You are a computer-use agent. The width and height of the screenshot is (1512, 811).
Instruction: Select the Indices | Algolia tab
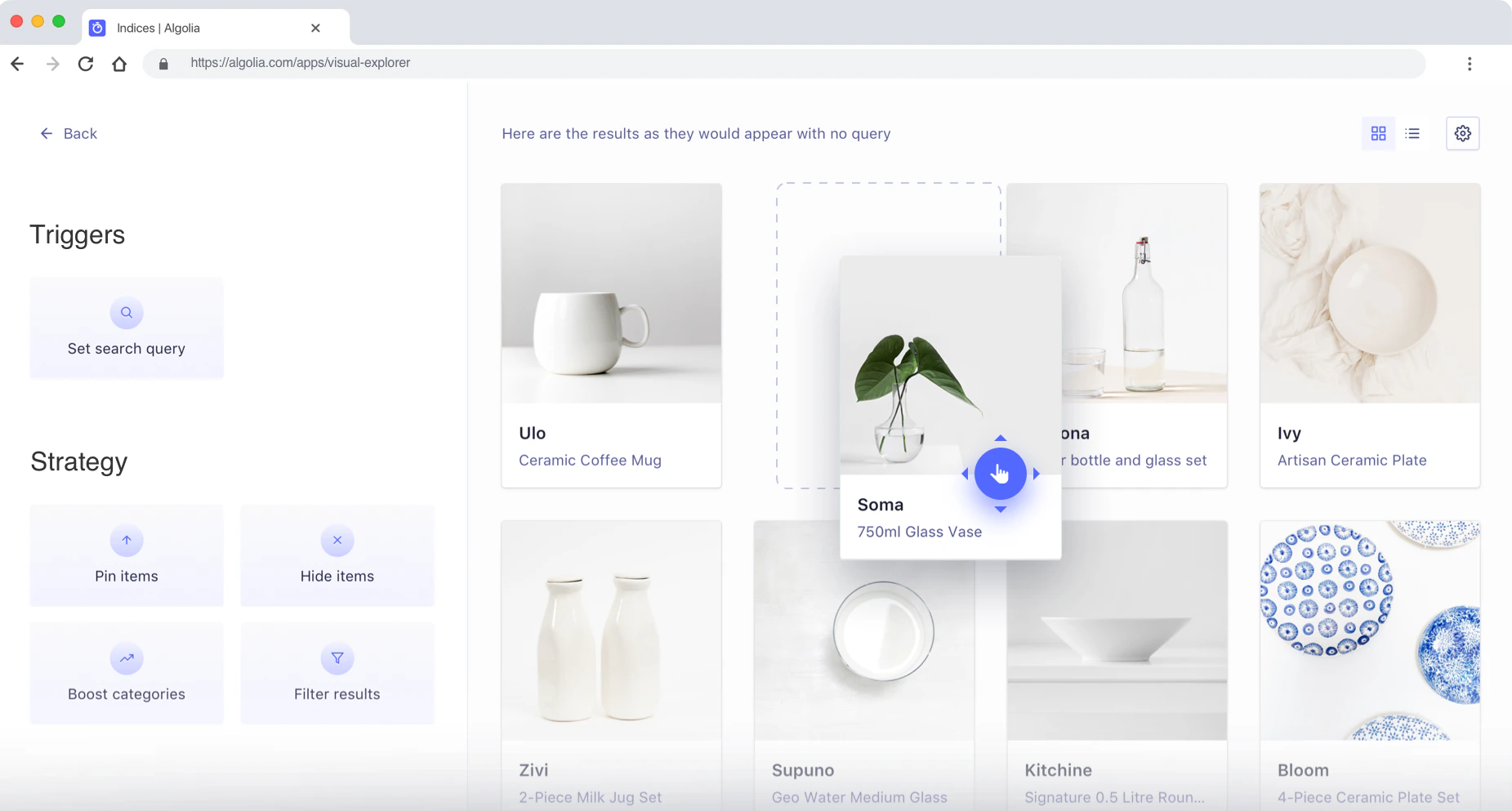click(x=216, y=28)
